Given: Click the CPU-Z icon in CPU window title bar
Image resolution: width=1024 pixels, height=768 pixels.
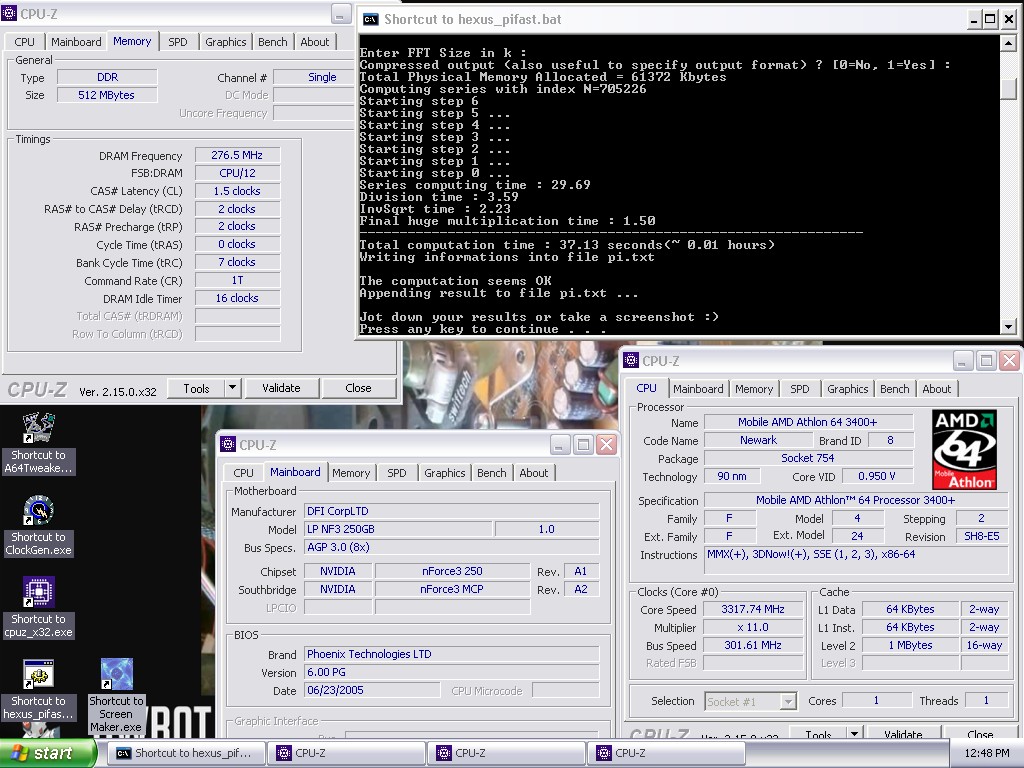Looking at the screenshot, I should point(631,360).
